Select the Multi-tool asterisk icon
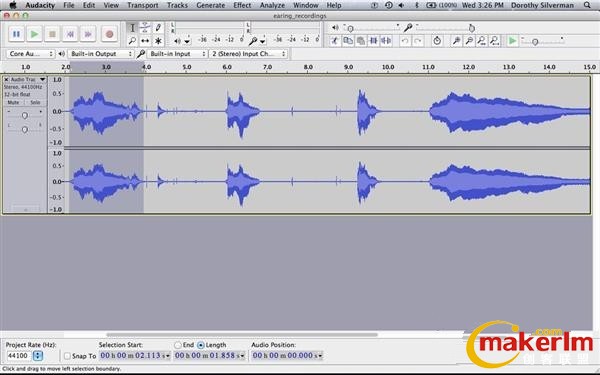 click(x=158, y=41)
